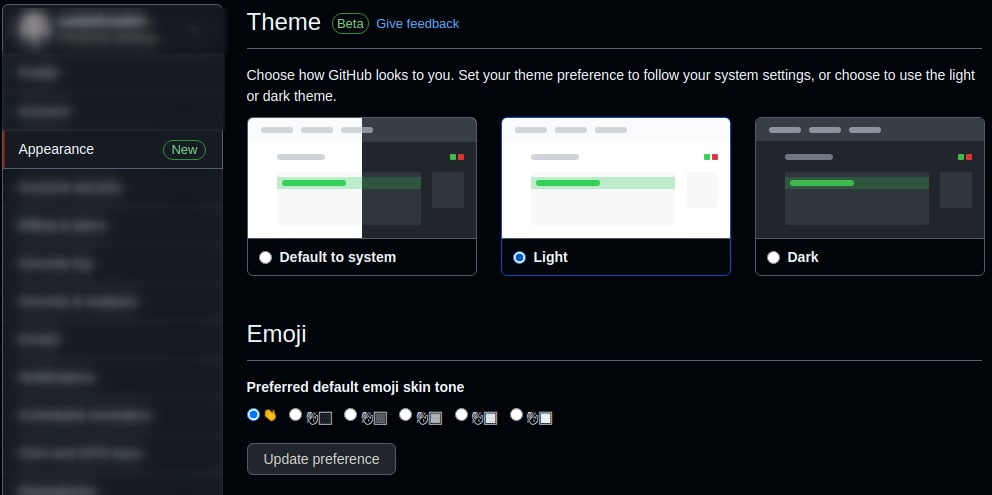The height and width of the screenshot is (495, 992).
Task: Choose the third emoji skin tone radio
Action: coord(350,415)
